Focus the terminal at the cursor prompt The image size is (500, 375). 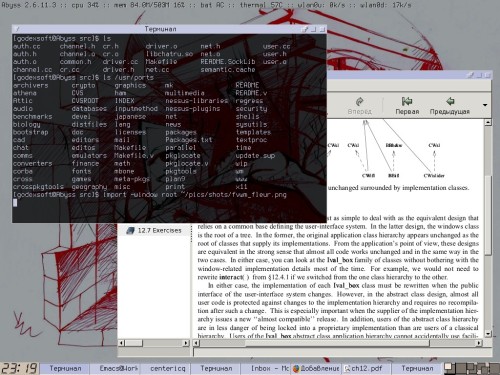coord(15,202)
